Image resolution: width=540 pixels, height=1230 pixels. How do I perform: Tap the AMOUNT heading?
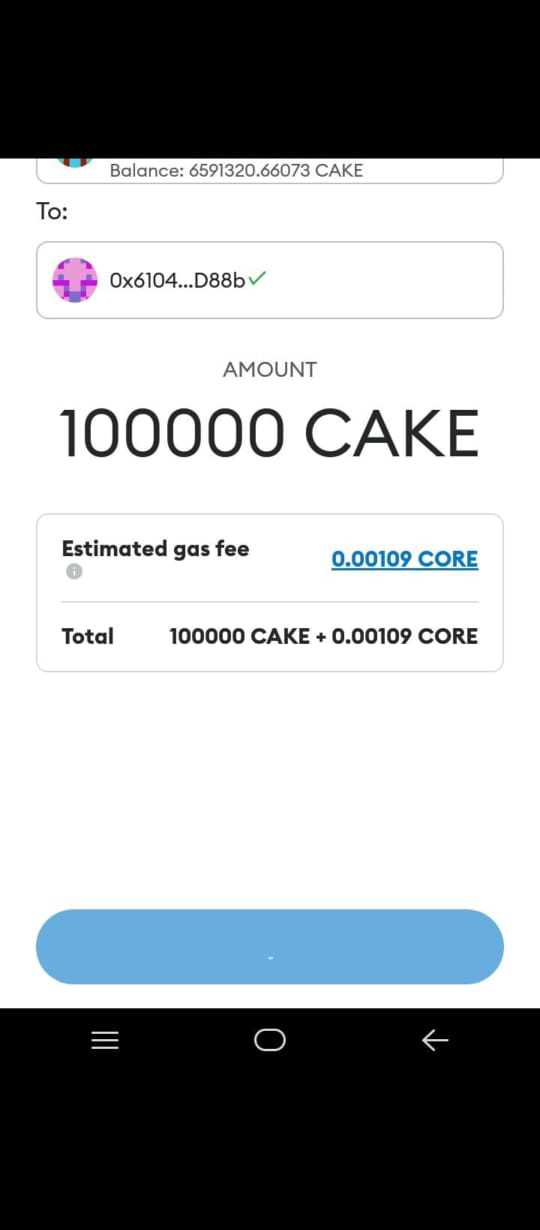(x=270, y=369)
